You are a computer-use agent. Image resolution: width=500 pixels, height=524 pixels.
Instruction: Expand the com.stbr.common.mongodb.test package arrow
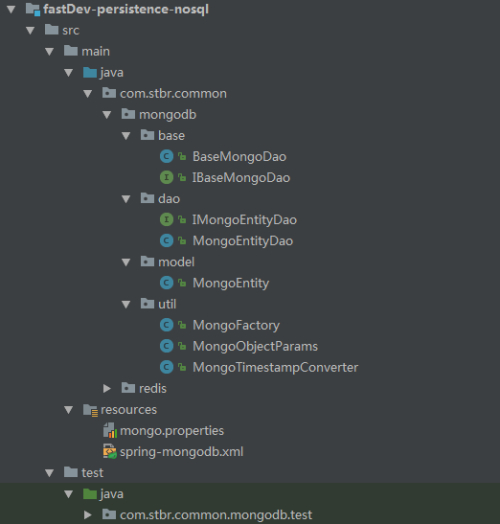click(88, 515)
